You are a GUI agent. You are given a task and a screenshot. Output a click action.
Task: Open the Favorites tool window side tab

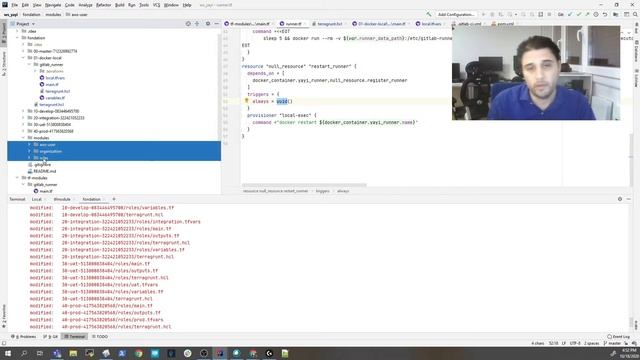[4, 317]
